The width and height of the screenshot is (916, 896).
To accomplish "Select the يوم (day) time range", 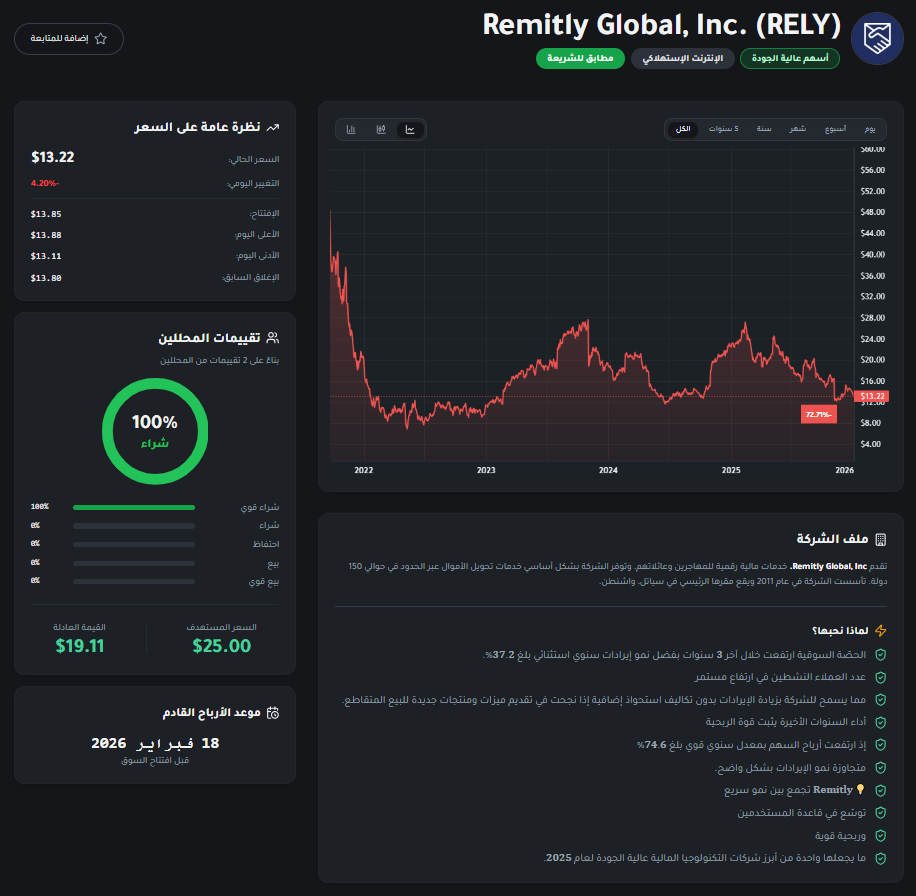I will 870,129.
